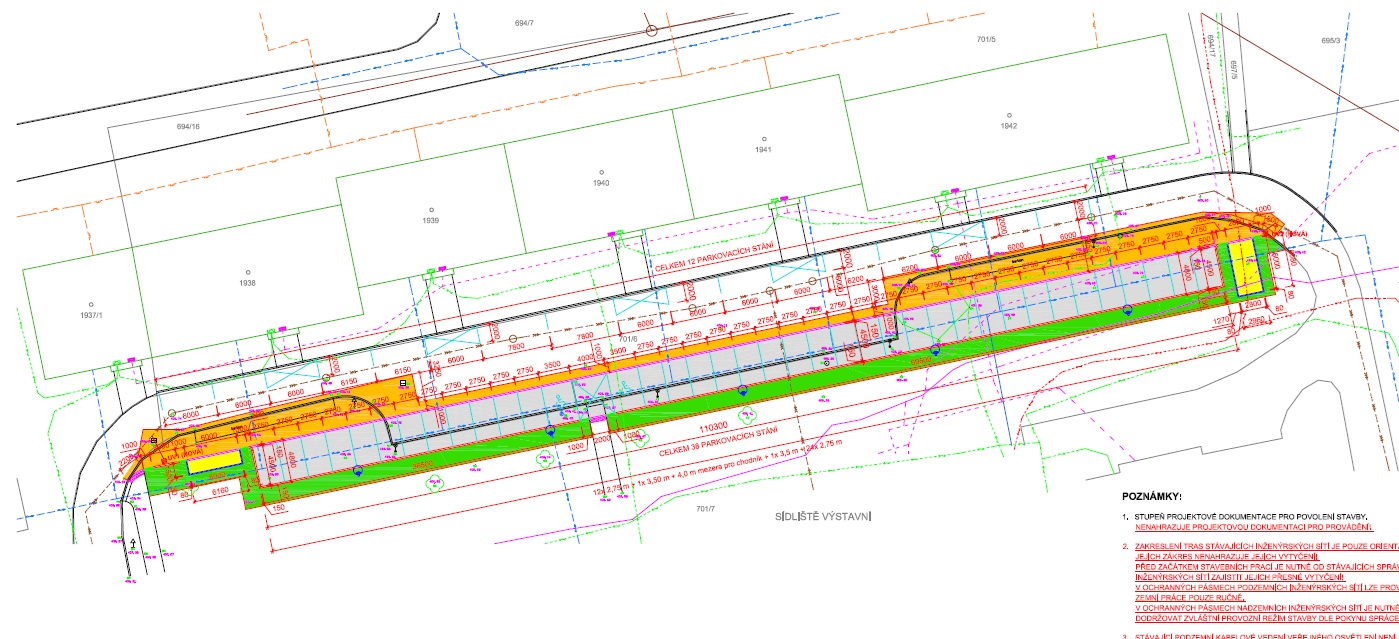
Task: Click the center point marker inside building 1937/1
Action: click(90, 304)
